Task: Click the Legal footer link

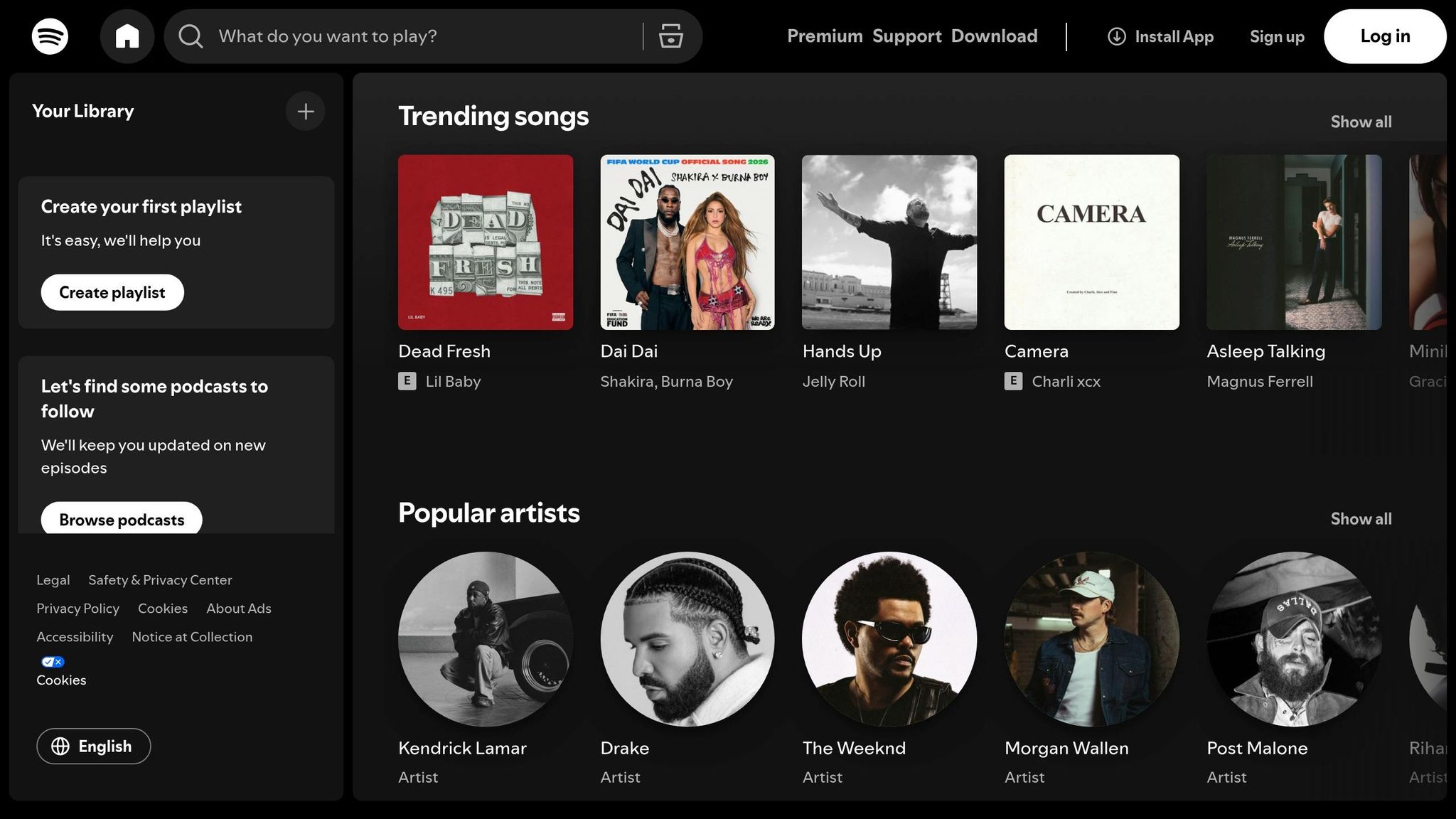Action: (53, 580)
